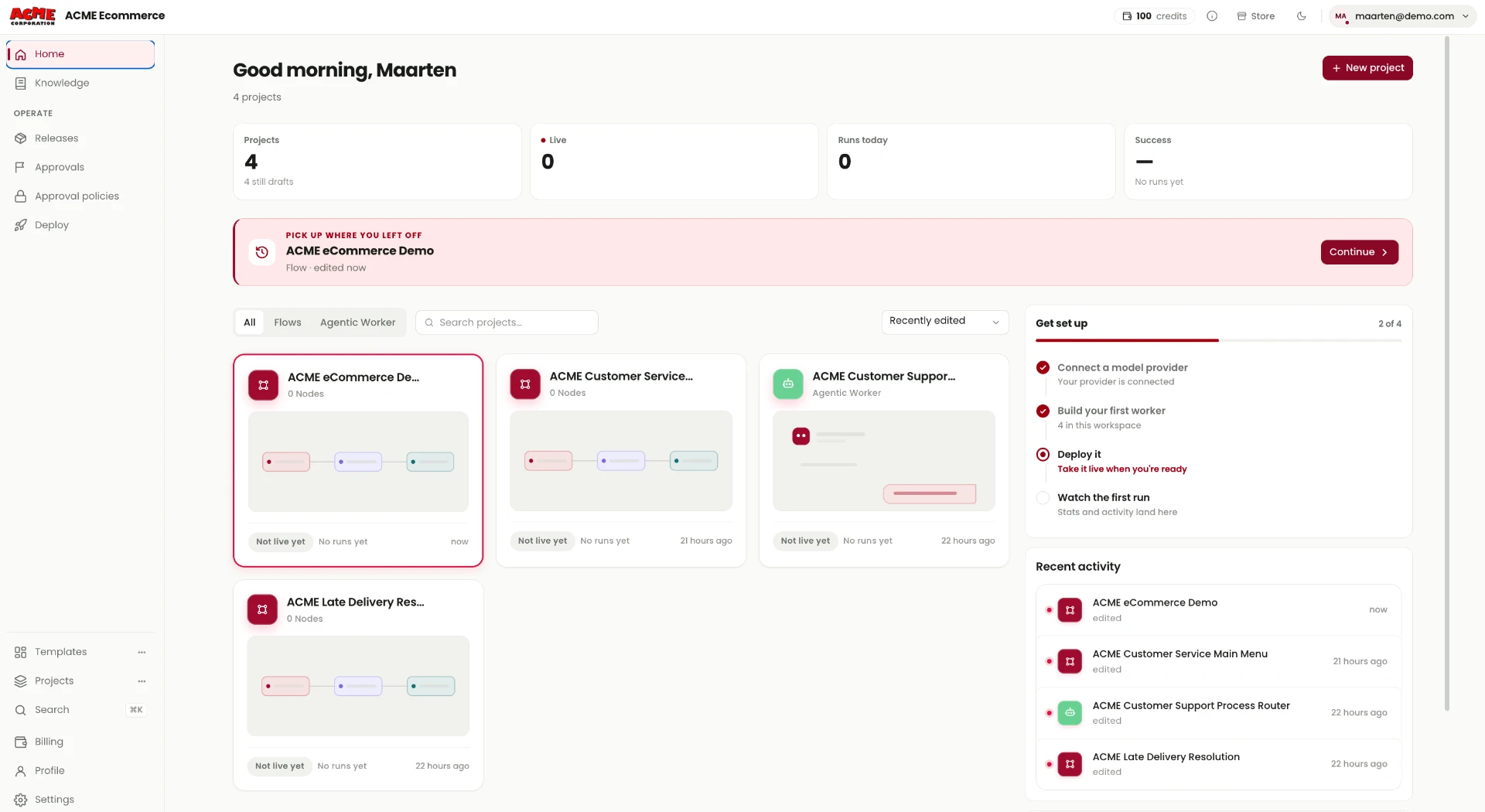The width and height of the screenshot is (1485, 812).
Task: Open Projects in sidebar
Action: pyautogui.click(x=54, y=681)
